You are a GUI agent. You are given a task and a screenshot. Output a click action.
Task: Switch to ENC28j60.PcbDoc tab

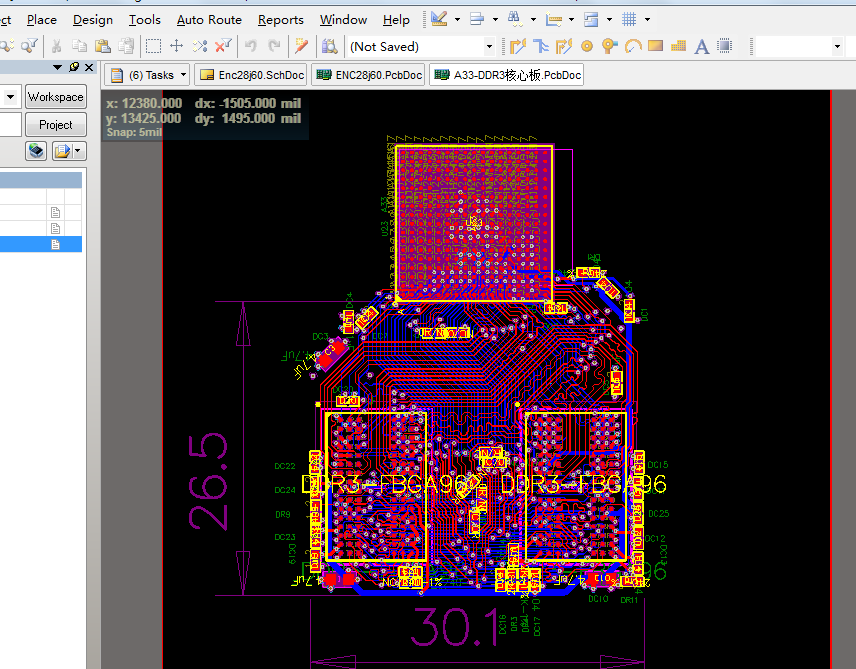pyautogui.click(x=370, y=75)
